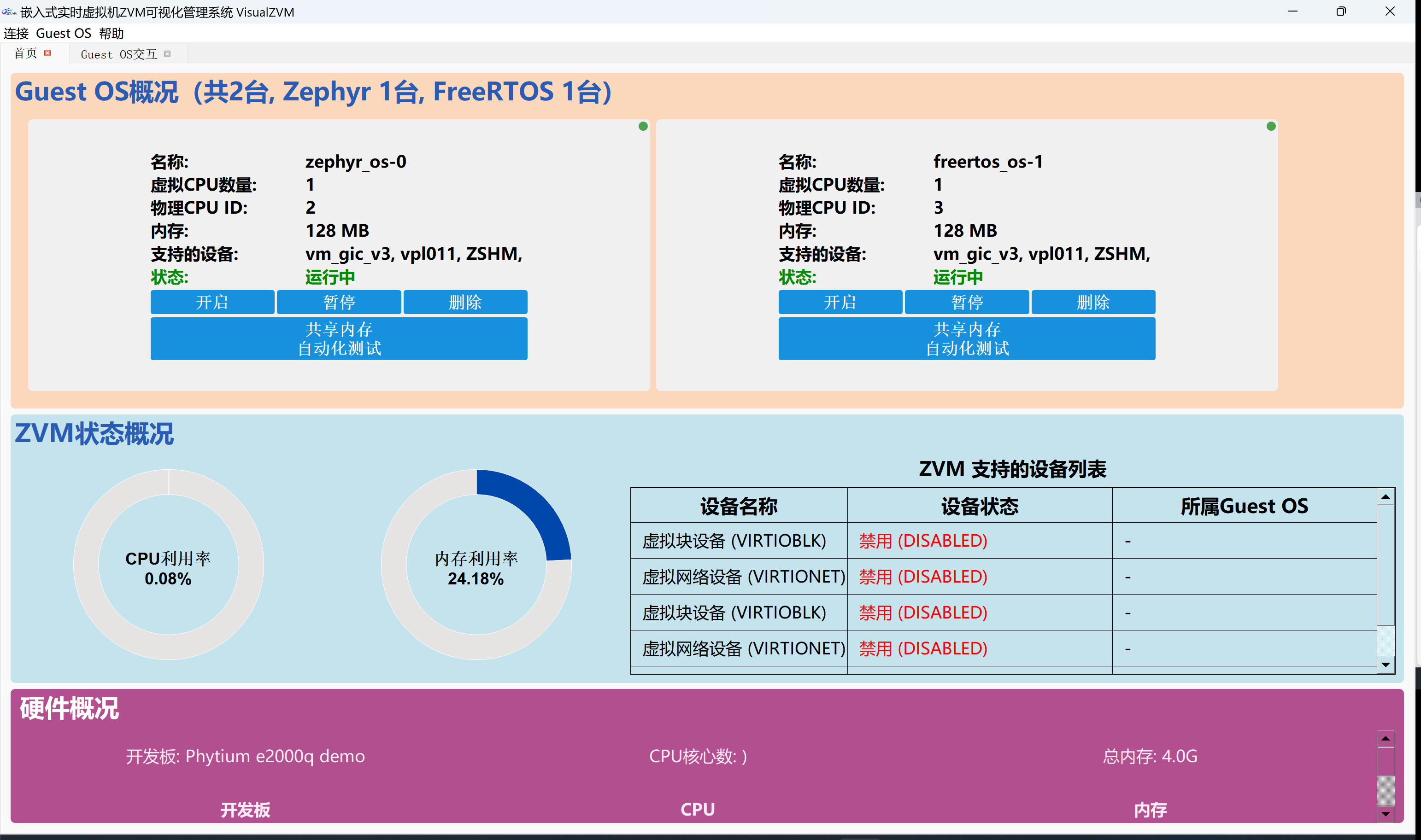Open 共享内存 自动化测试 for freertos_os-1
The width and height of the screenshot is (1421, 840).
(x=967, y=338)
